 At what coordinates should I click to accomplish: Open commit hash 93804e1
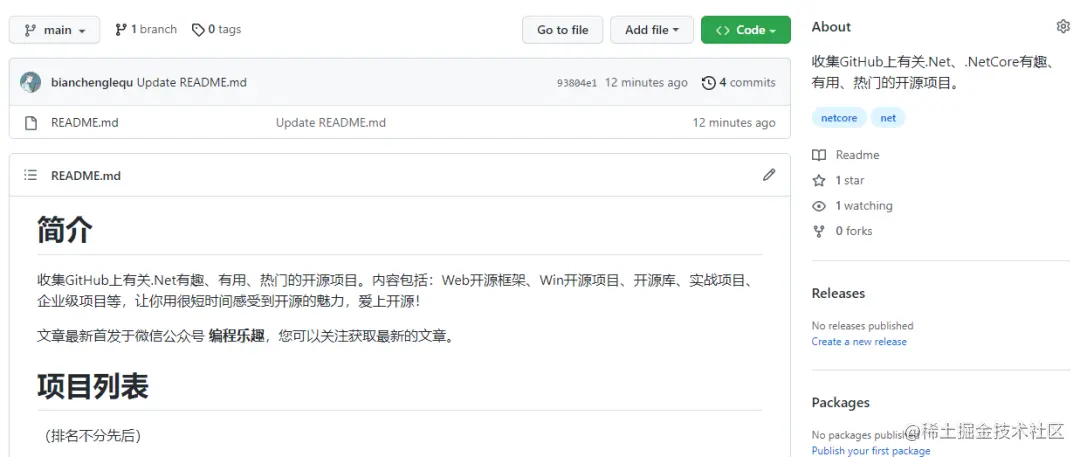(x=577, y=83)
